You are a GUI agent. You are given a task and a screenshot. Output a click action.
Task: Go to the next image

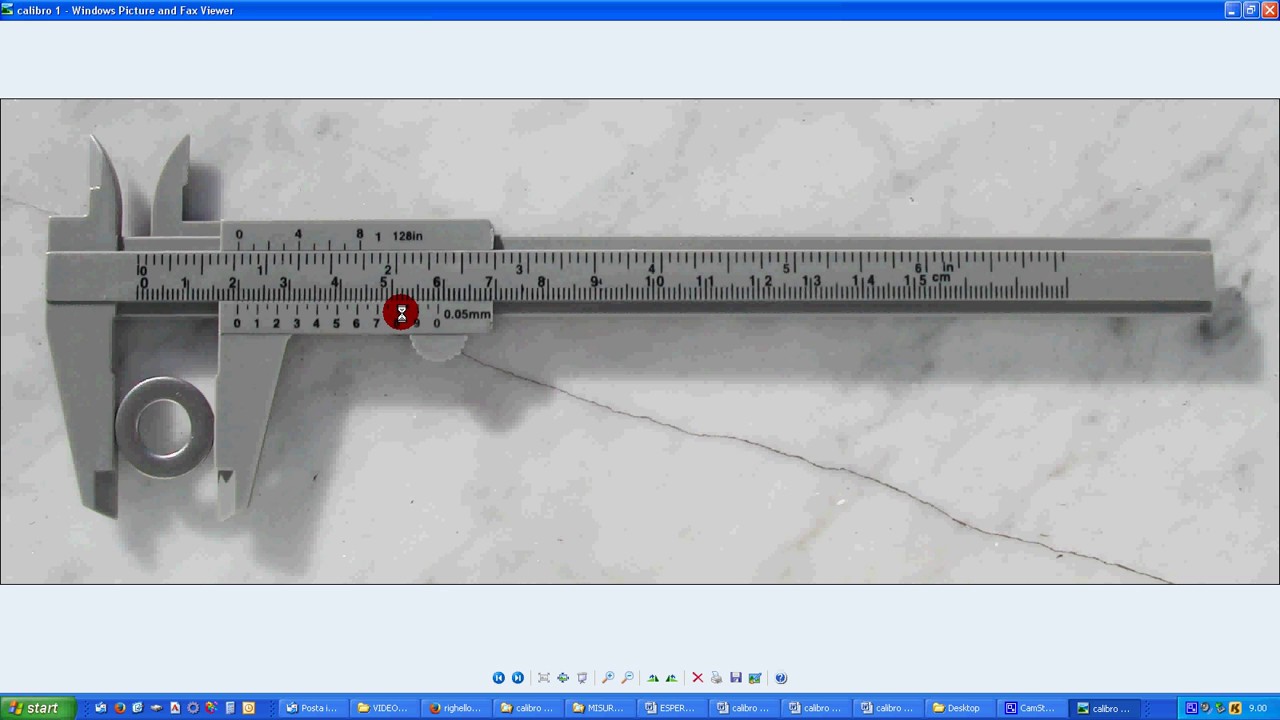click(517, 678)
